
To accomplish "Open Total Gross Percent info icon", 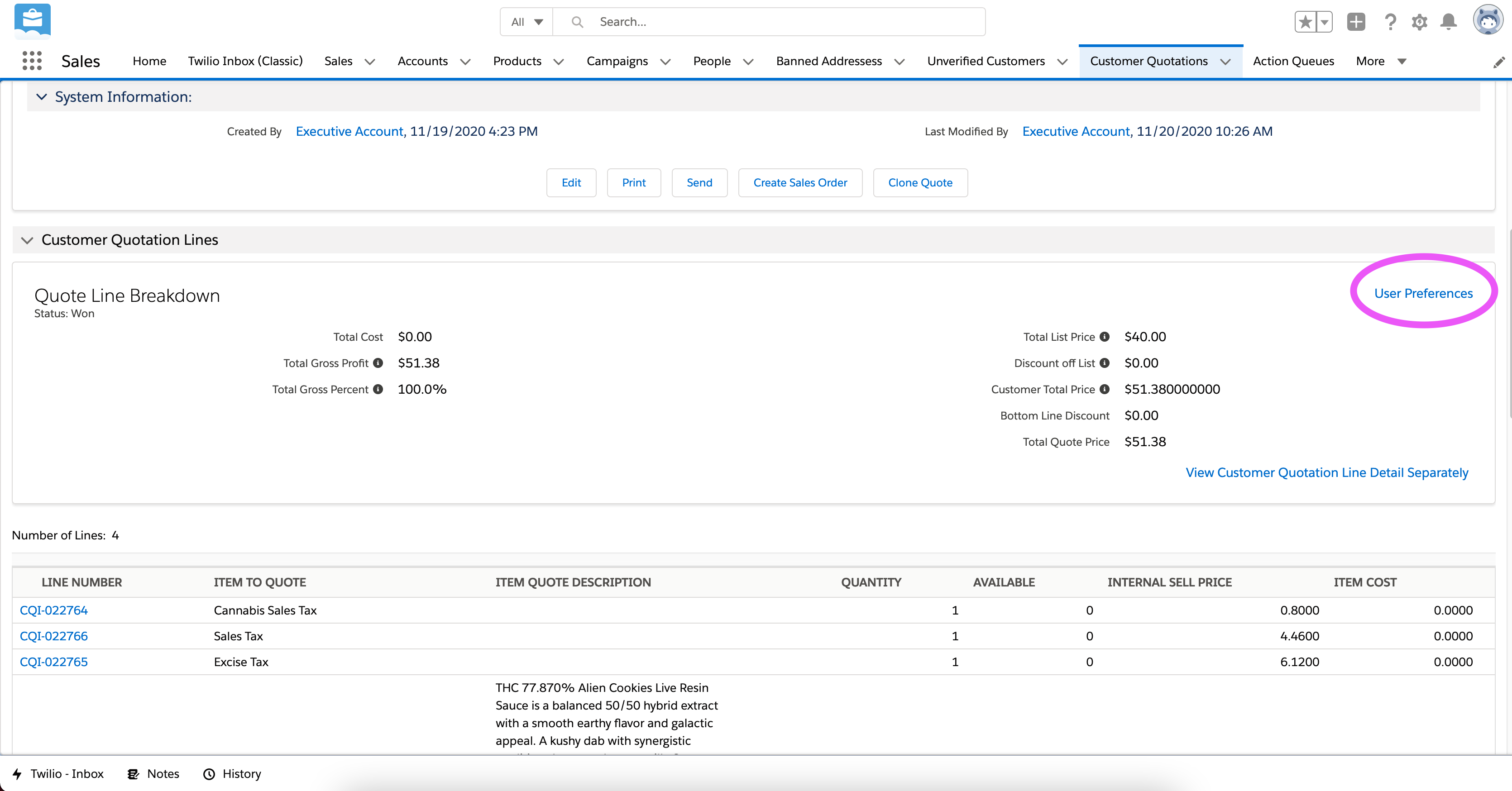I will [378, 389].
